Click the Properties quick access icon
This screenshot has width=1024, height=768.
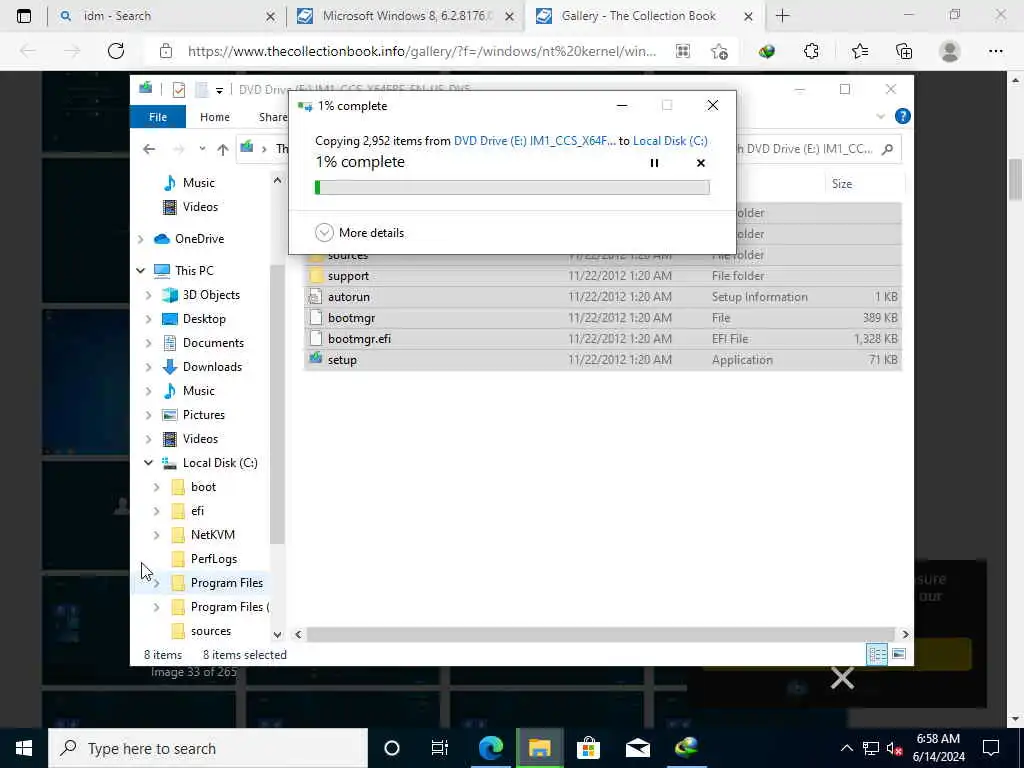(178, 89)
